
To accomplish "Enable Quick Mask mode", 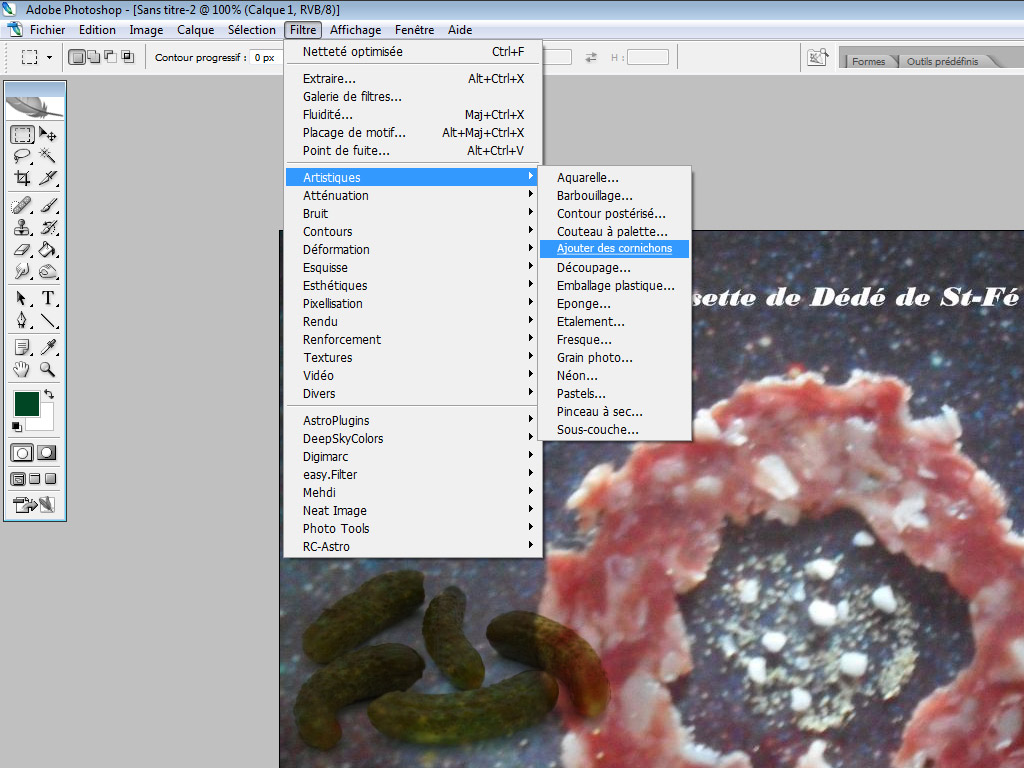I will pos(46,453).
